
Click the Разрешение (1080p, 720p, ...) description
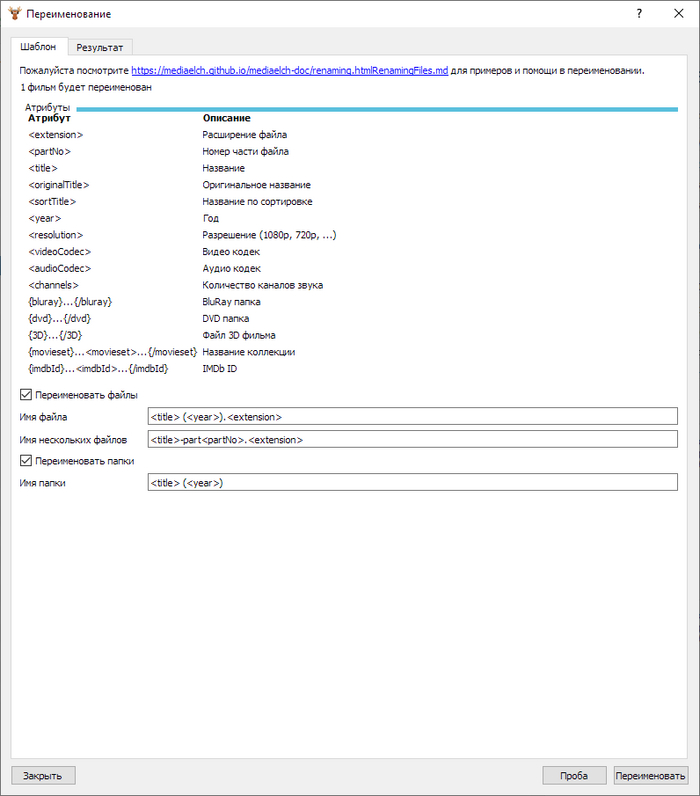tap(270, 235)
